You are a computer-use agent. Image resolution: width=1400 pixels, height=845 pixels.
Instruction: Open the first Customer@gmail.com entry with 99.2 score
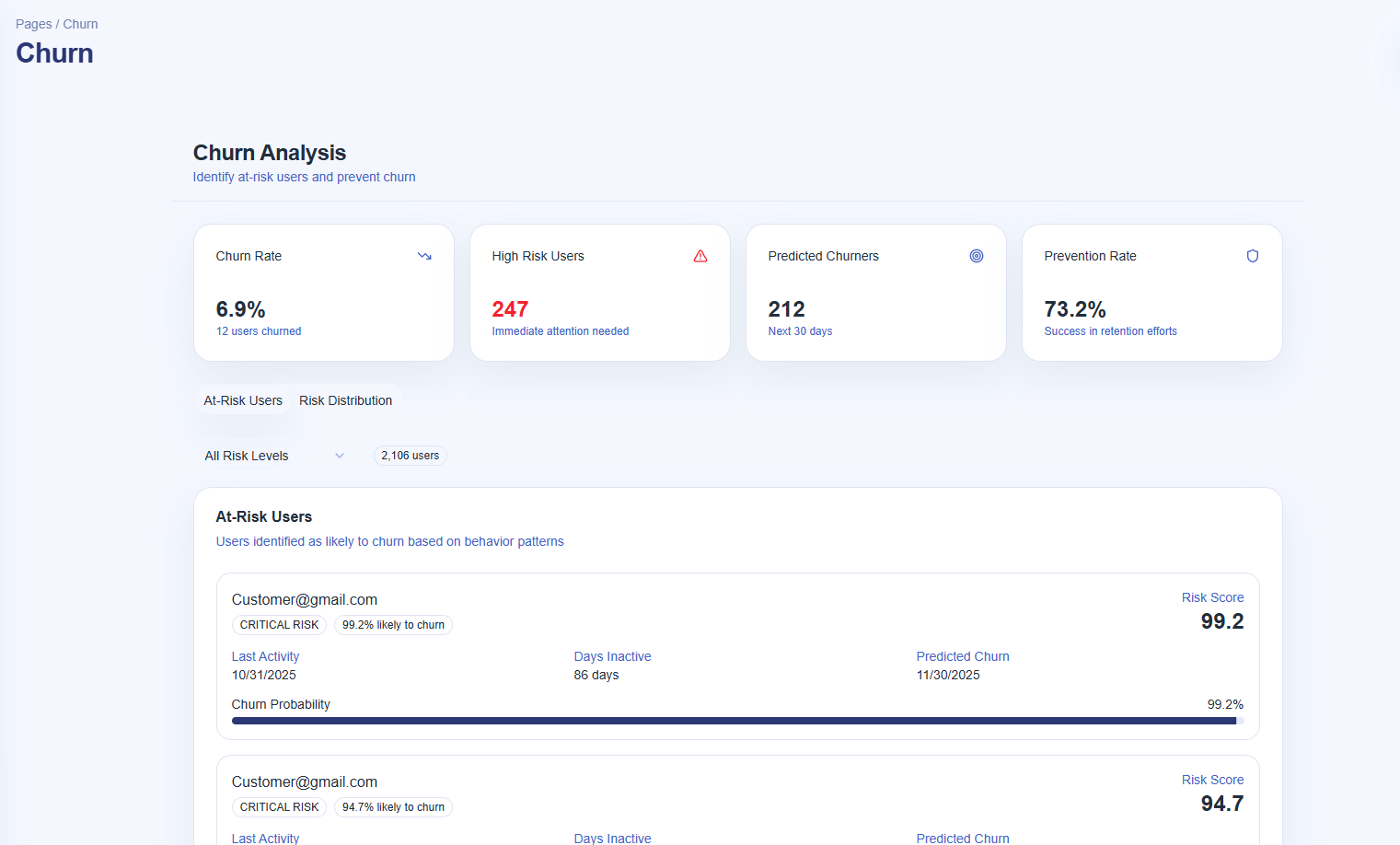(305, 599)
